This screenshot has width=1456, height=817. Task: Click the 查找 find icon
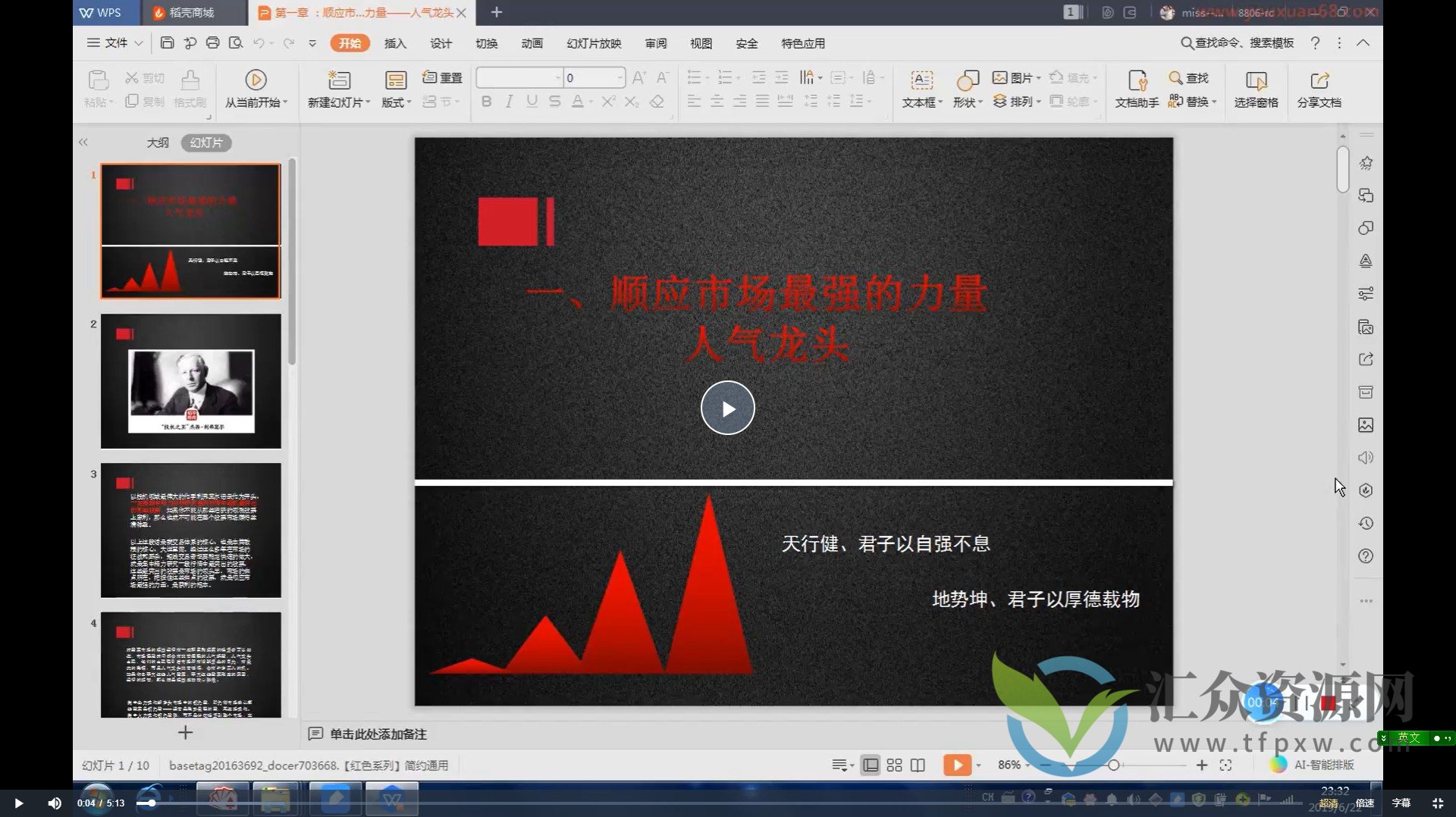1191,78
